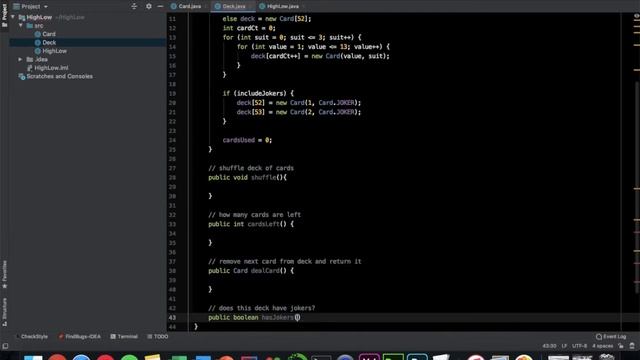Image resolution: width=640 pixels, height=360 pixels.
Task: Toggle the Structure side tab
Action: 4,312
